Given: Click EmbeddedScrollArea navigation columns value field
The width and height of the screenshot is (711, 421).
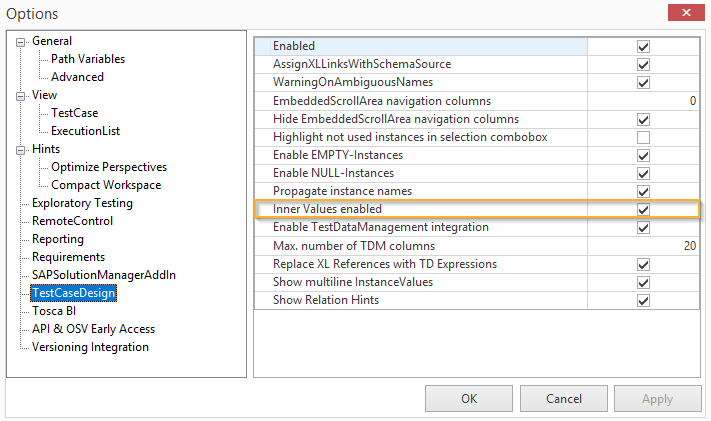Looking at the screenshot, I should point(643,101).
